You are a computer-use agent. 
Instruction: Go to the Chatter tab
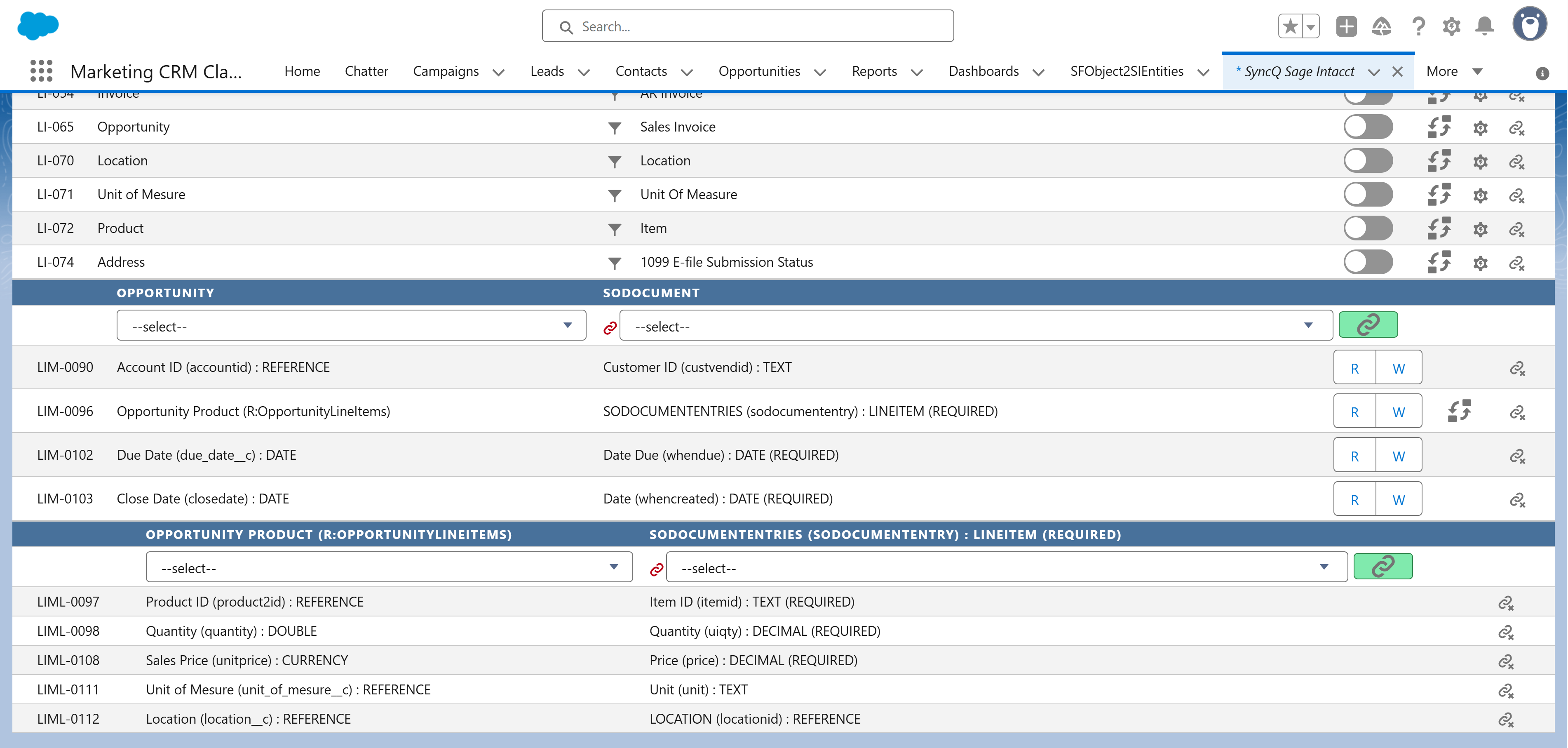(x=366, y=71)
